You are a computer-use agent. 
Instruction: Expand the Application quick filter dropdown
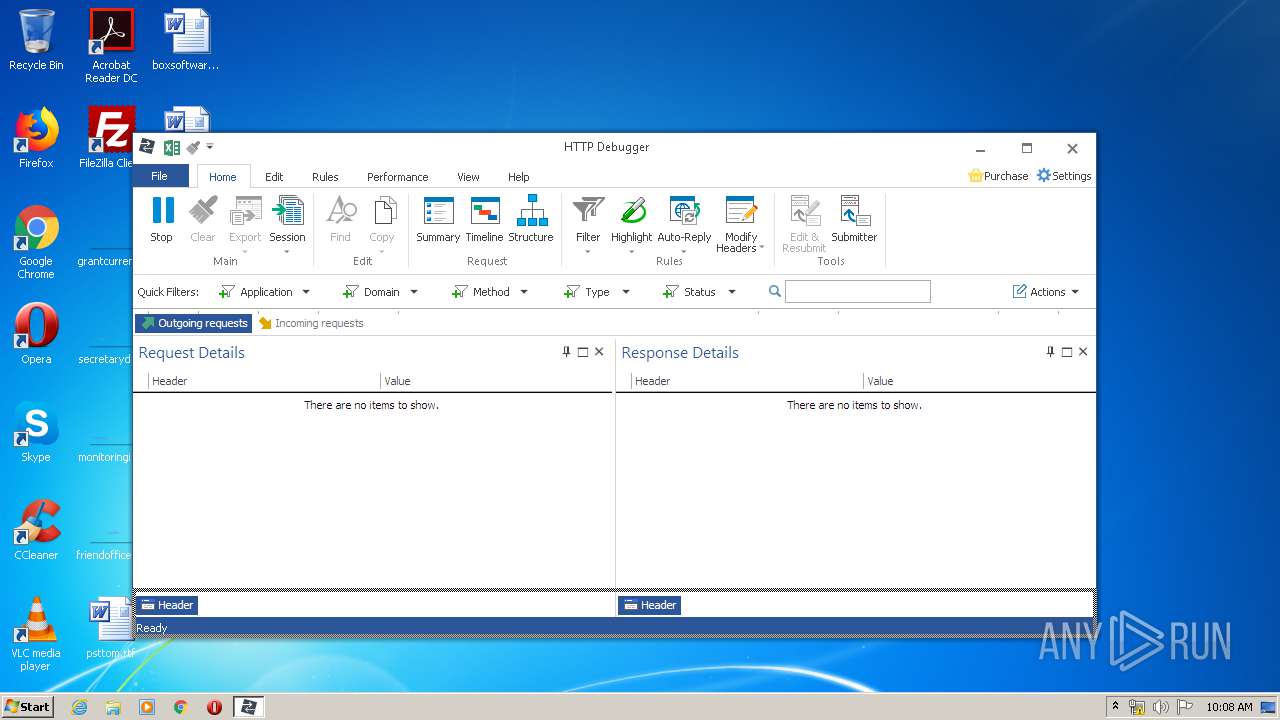point(306,292)
